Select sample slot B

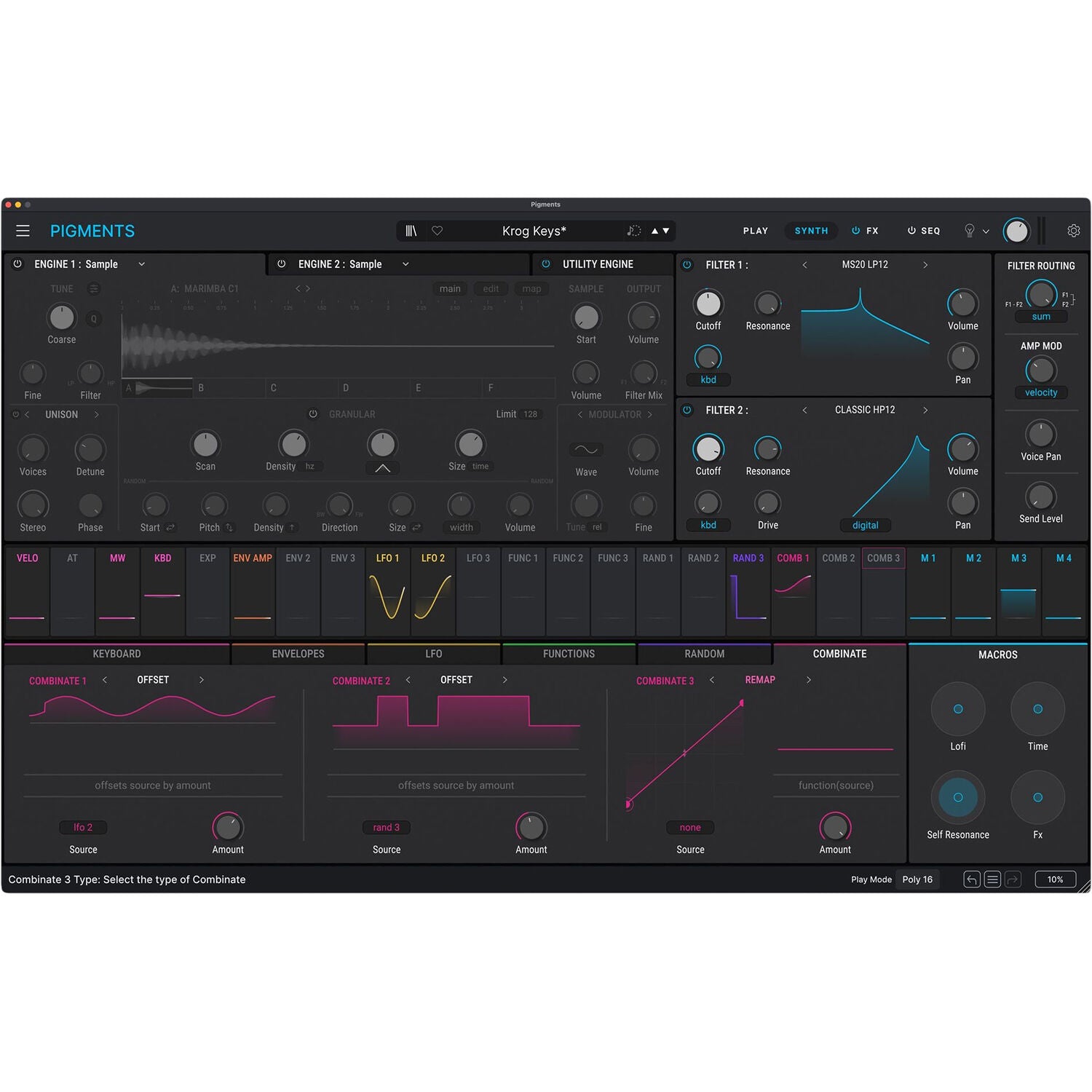229,388
